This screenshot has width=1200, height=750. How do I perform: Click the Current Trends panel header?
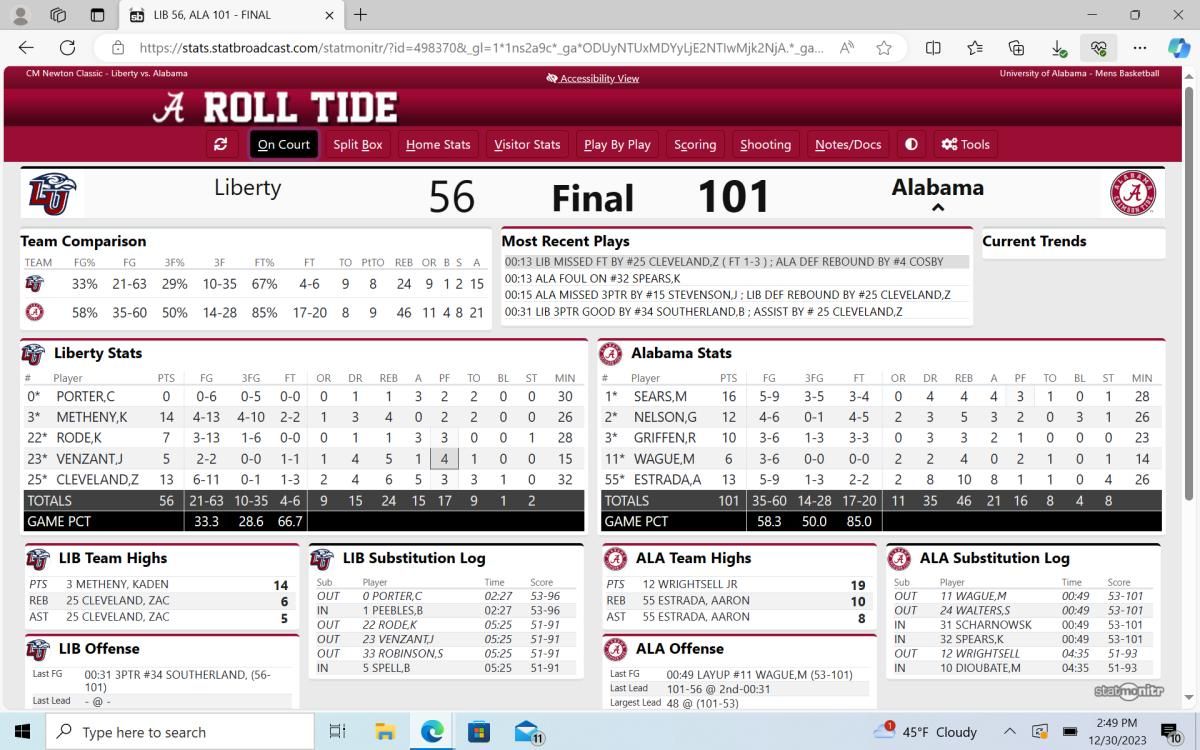point(1034,241)
